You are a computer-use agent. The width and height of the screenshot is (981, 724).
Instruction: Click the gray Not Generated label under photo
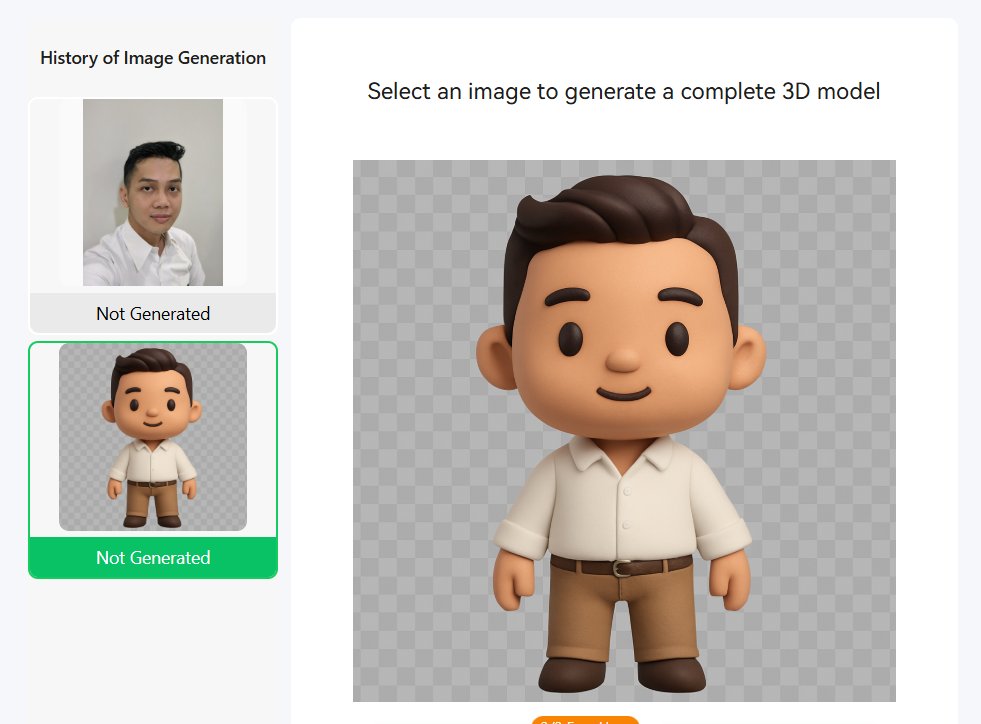(153, 314)
